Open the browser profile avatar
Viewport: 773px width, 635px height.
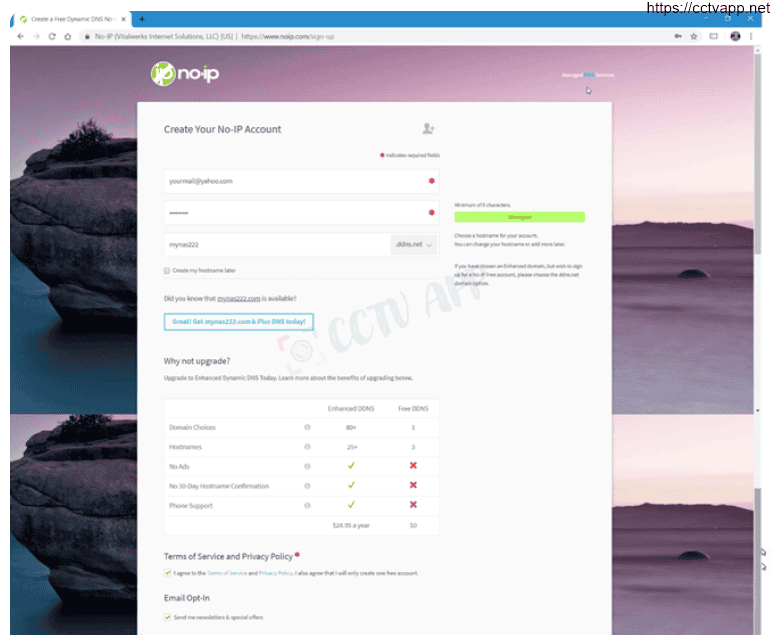[x=736, y=36]
